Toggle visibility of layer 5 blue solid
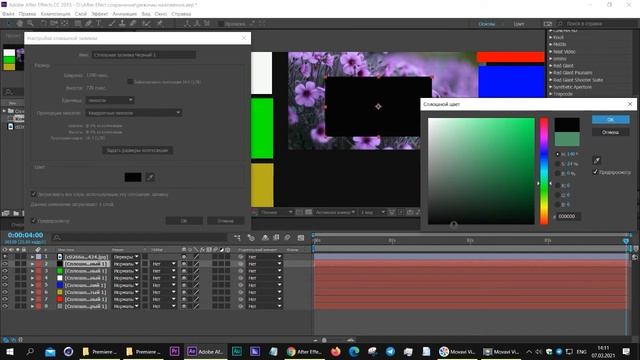 click(5, 285)
